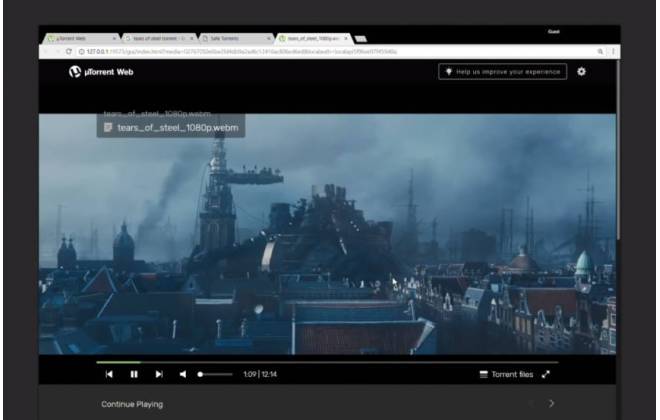
Task: Open the browser three-dot menu
Action: point(613,51)
